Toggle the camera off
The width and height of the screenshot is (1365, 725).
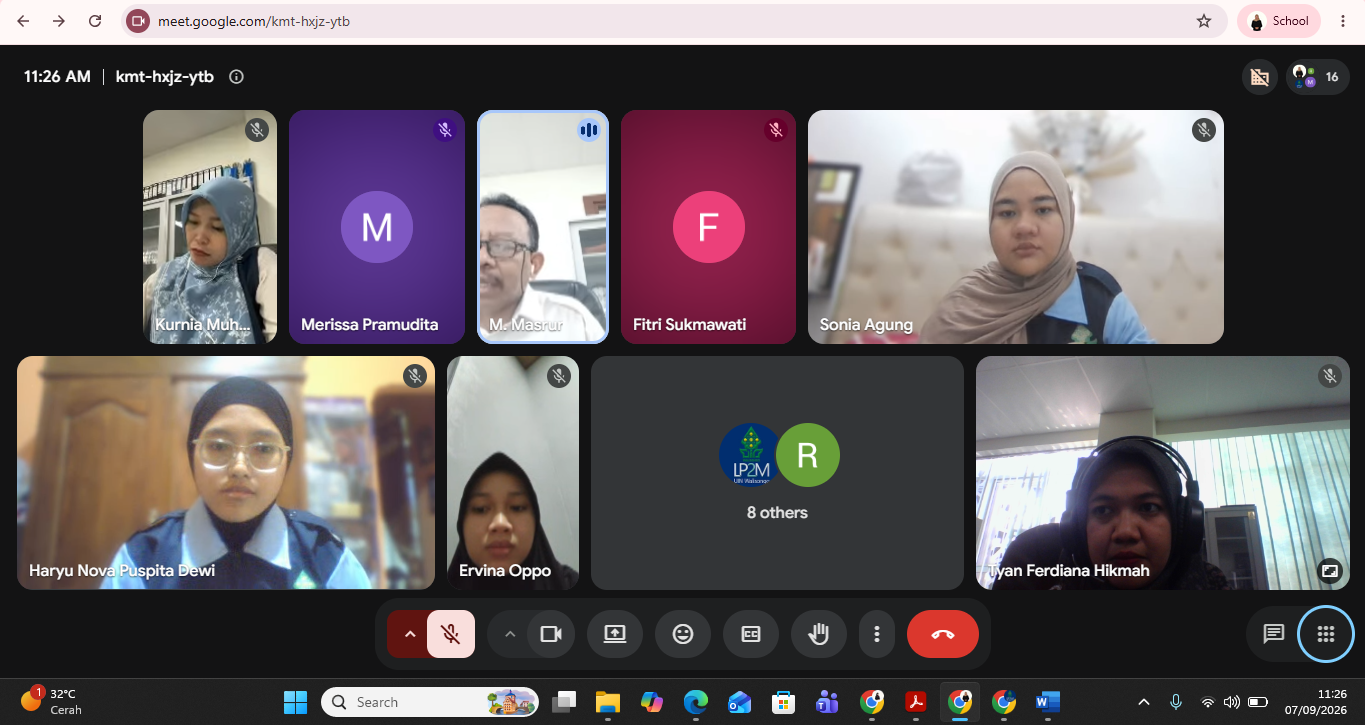(551, 634)
